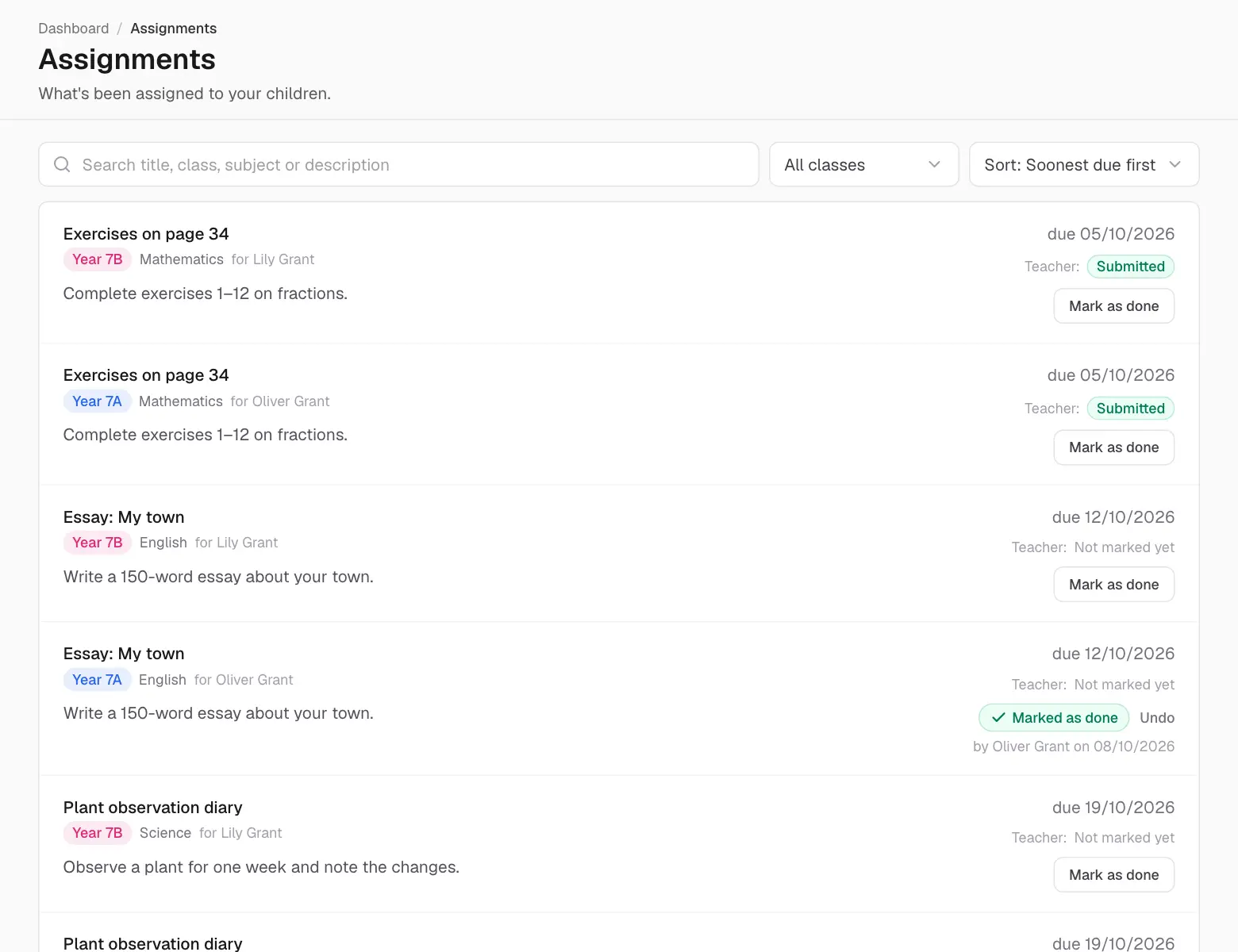The height and width of the screenshot is (952, 1238).
Task: Click 'Observe a plant for one week' description
Action: 261,867
